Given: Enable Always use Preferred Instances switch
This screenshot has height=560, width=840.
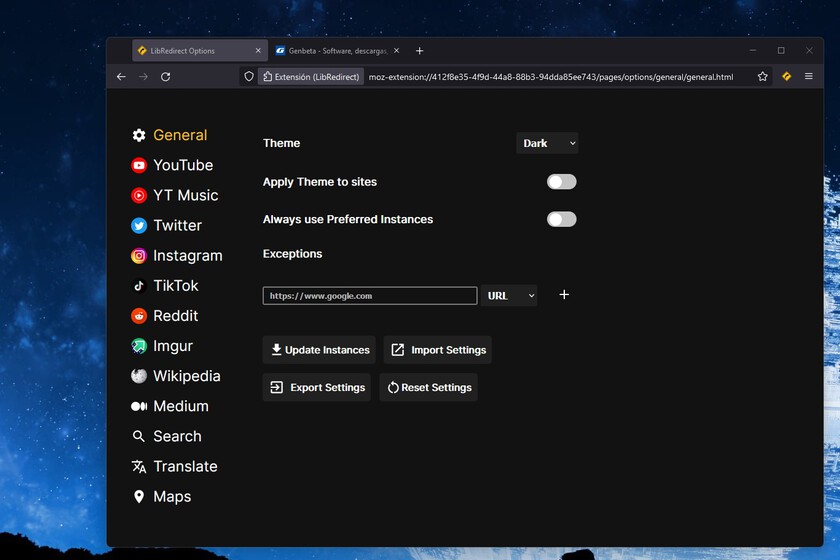Looking at the screenshot, I should 561,219.
